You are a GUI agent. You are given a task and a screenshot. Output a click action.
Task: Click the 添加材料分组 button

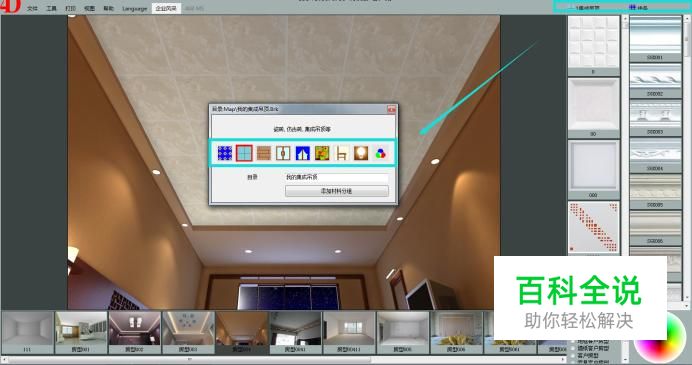point(337,191)
